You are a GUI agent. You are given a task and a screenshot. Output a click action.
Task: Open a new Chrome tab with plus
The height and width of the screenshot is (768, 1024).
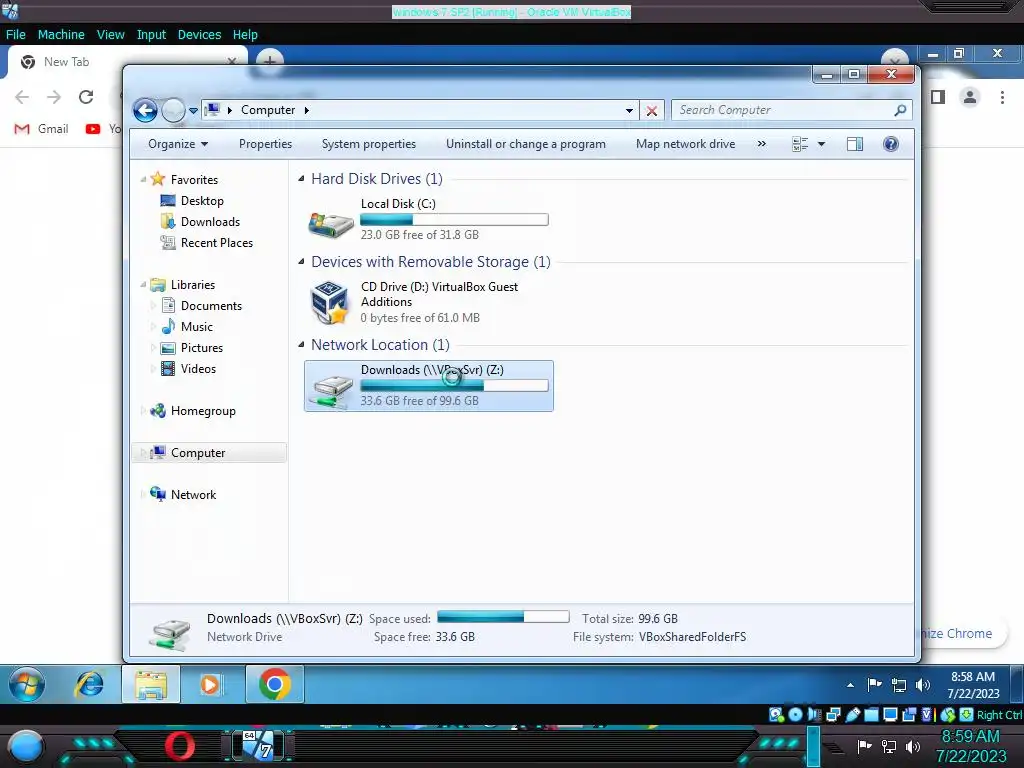(270, 61)
